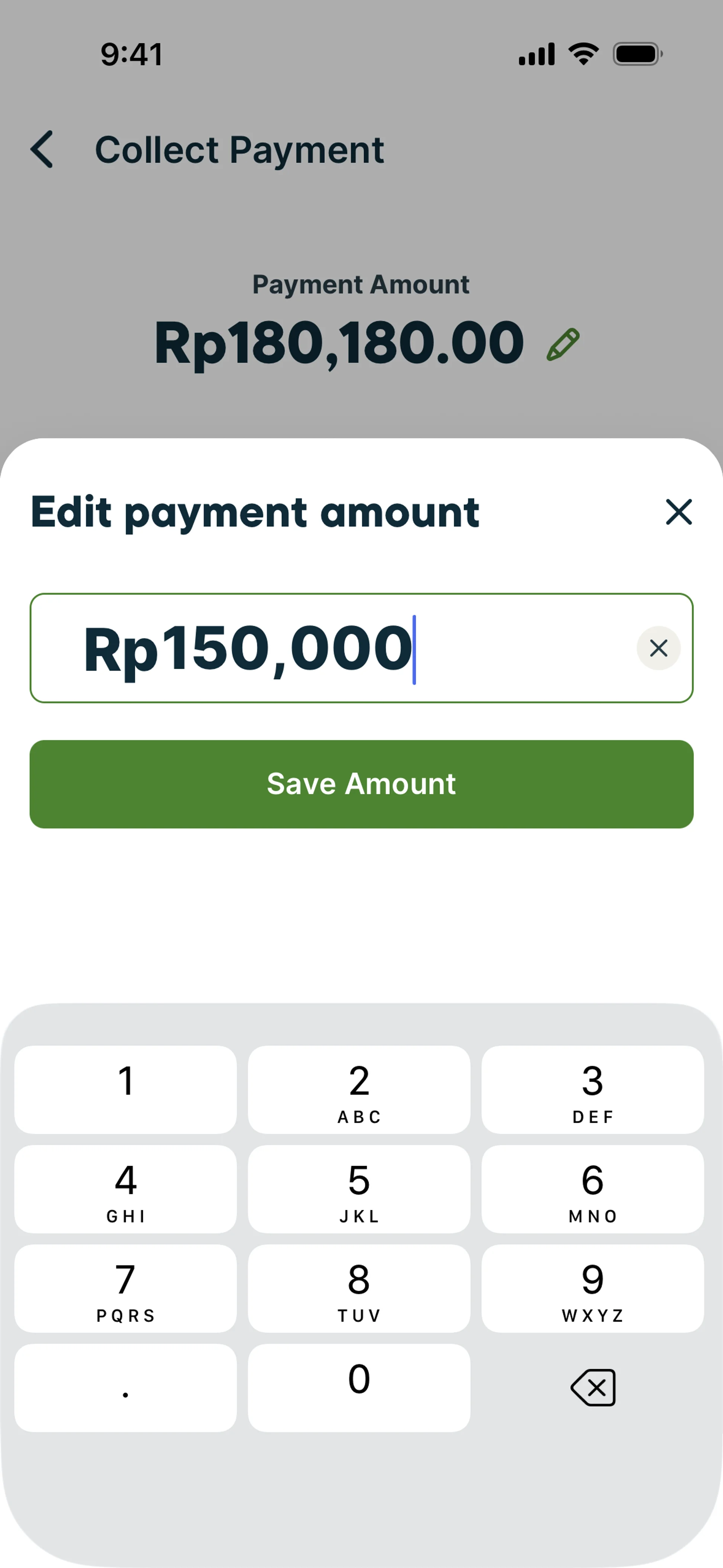Close the Edit payment amount sheet
The image size is (723, 1568).
click(679, 512)
